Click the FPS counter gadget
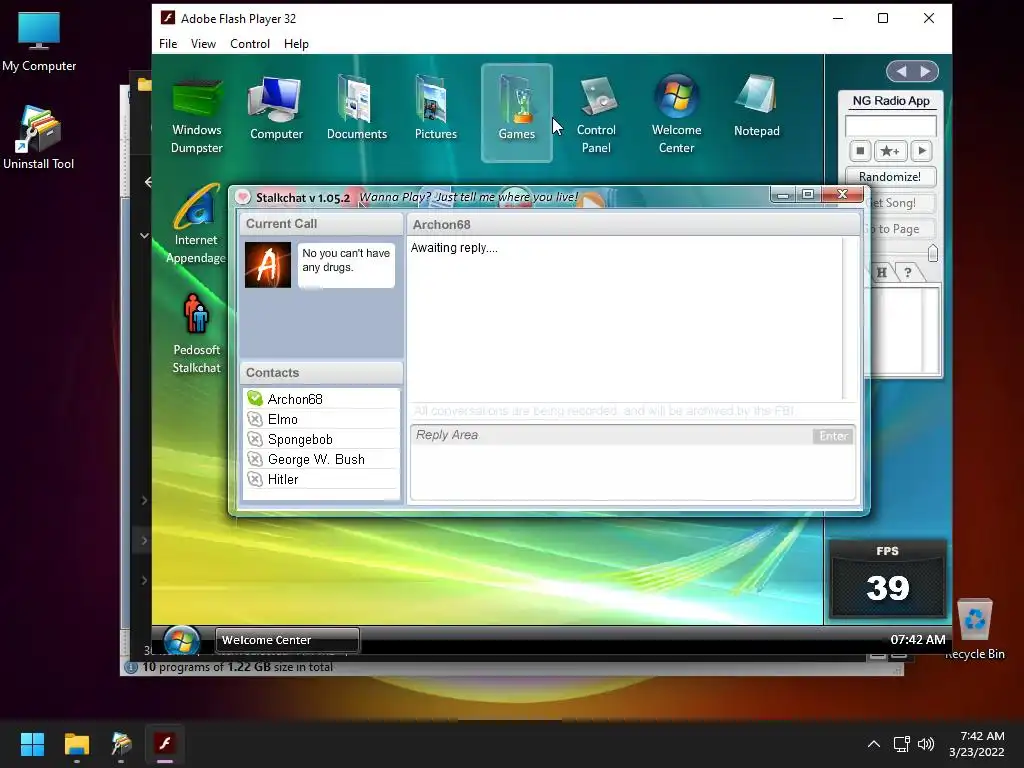 [888, 579]
